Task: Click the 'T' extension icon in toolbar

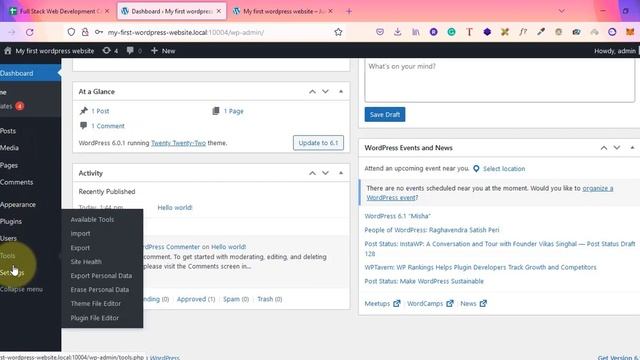Action: (469, 32)
